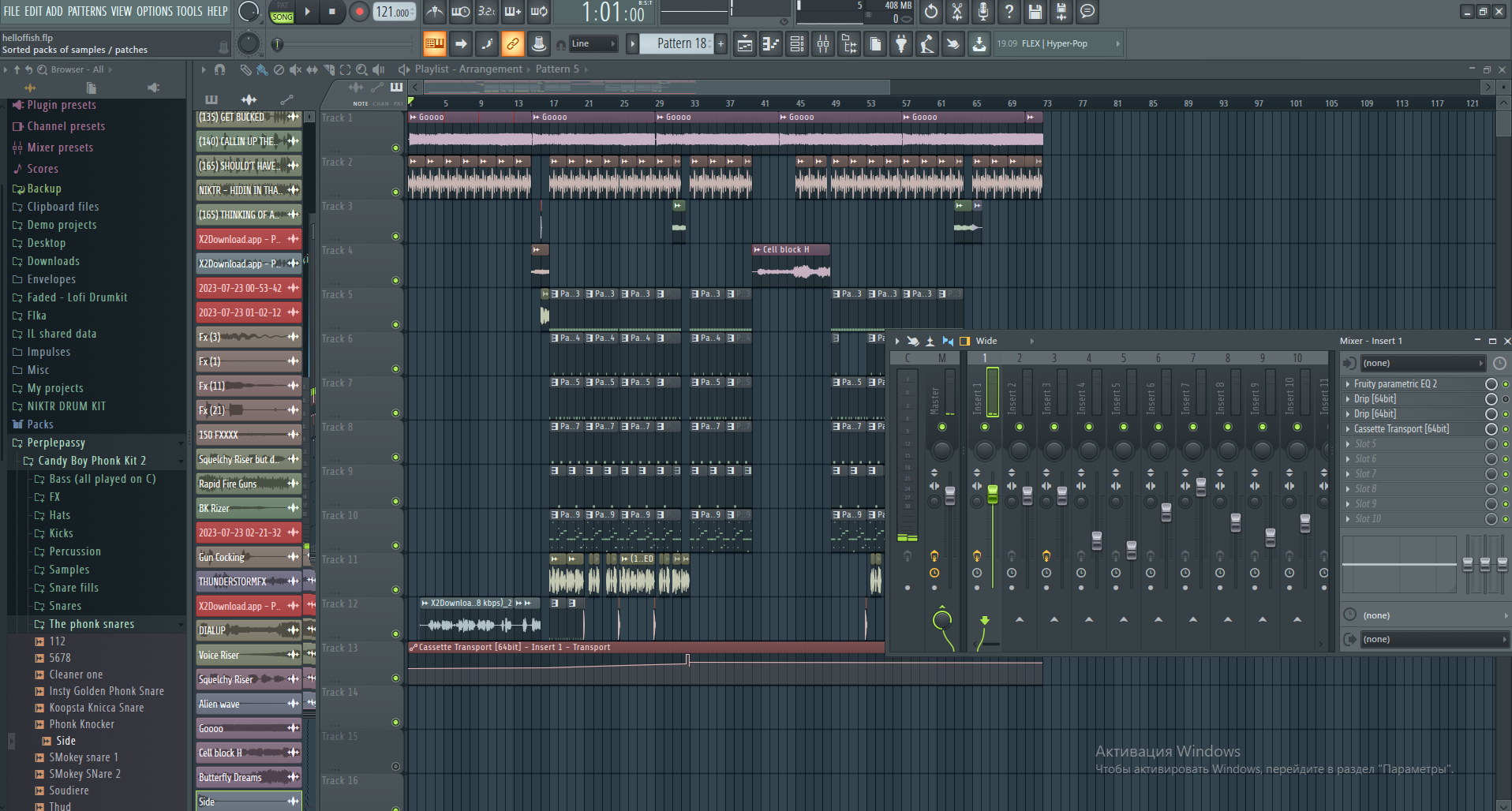
Task: Toggle the Cassette Transport effect enable LED
Action: 1506,429
